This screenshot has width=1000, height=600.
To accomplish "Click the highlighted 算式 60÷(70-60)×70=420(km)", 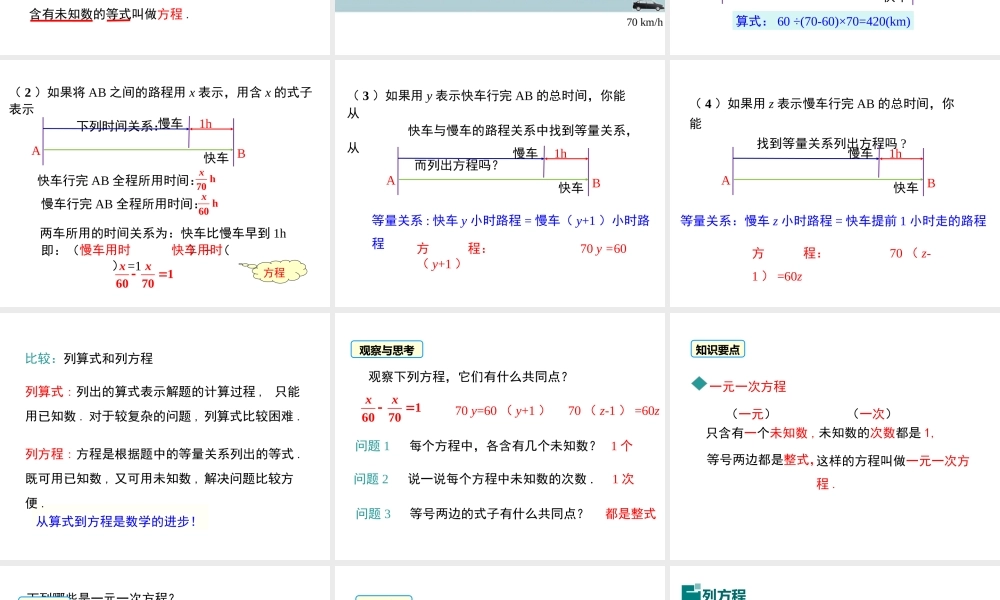I will [x=823, y=21].
